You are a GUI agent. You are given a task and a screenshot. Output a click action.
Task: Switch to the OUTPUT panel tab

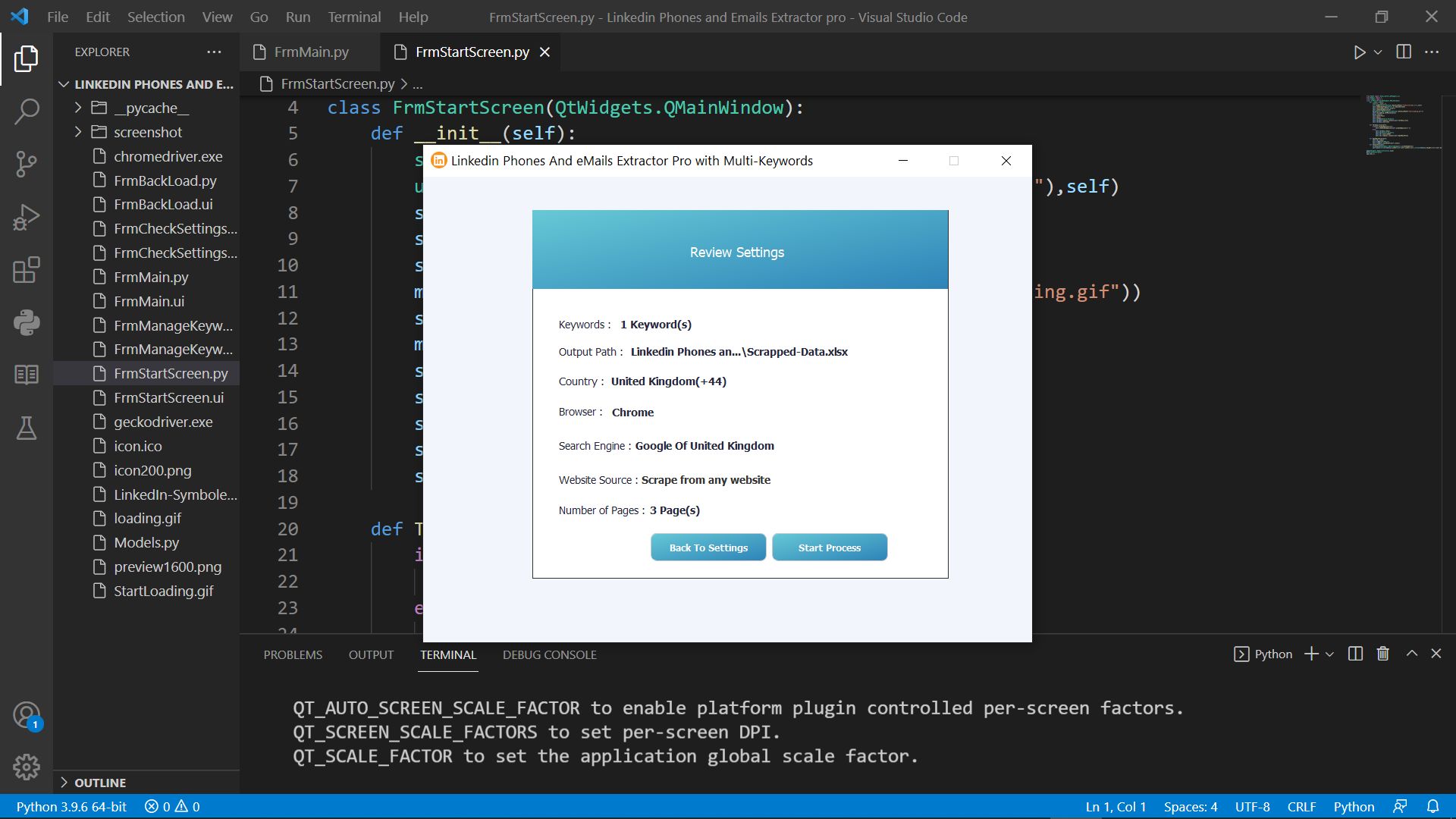371,654
